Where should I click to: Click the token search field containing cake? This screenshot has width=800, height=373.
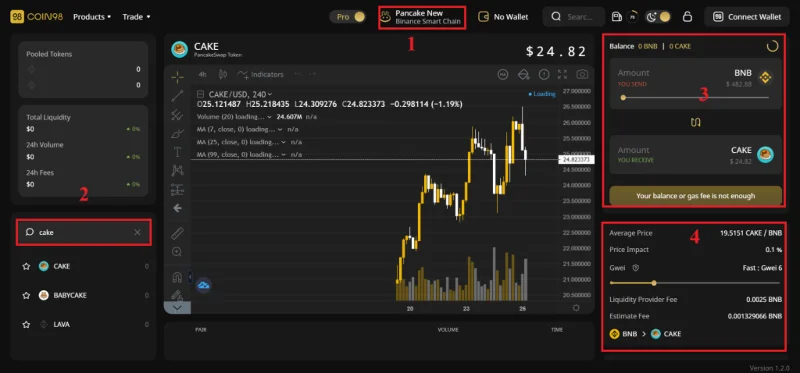(x=84, y=233)
